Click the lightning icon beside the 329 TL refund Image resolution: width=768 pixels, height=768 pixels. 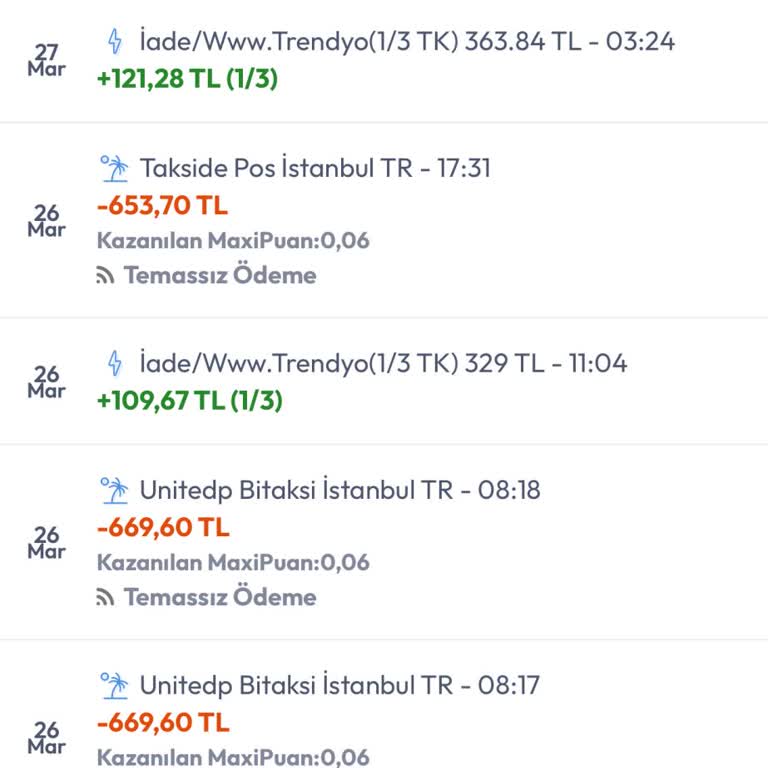(115, 362)
